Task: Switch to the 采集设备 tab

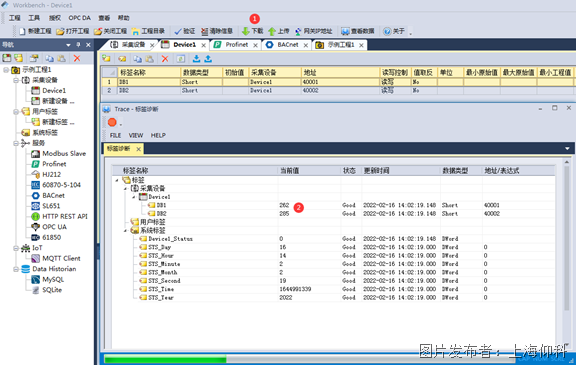Action: point(133,44)
